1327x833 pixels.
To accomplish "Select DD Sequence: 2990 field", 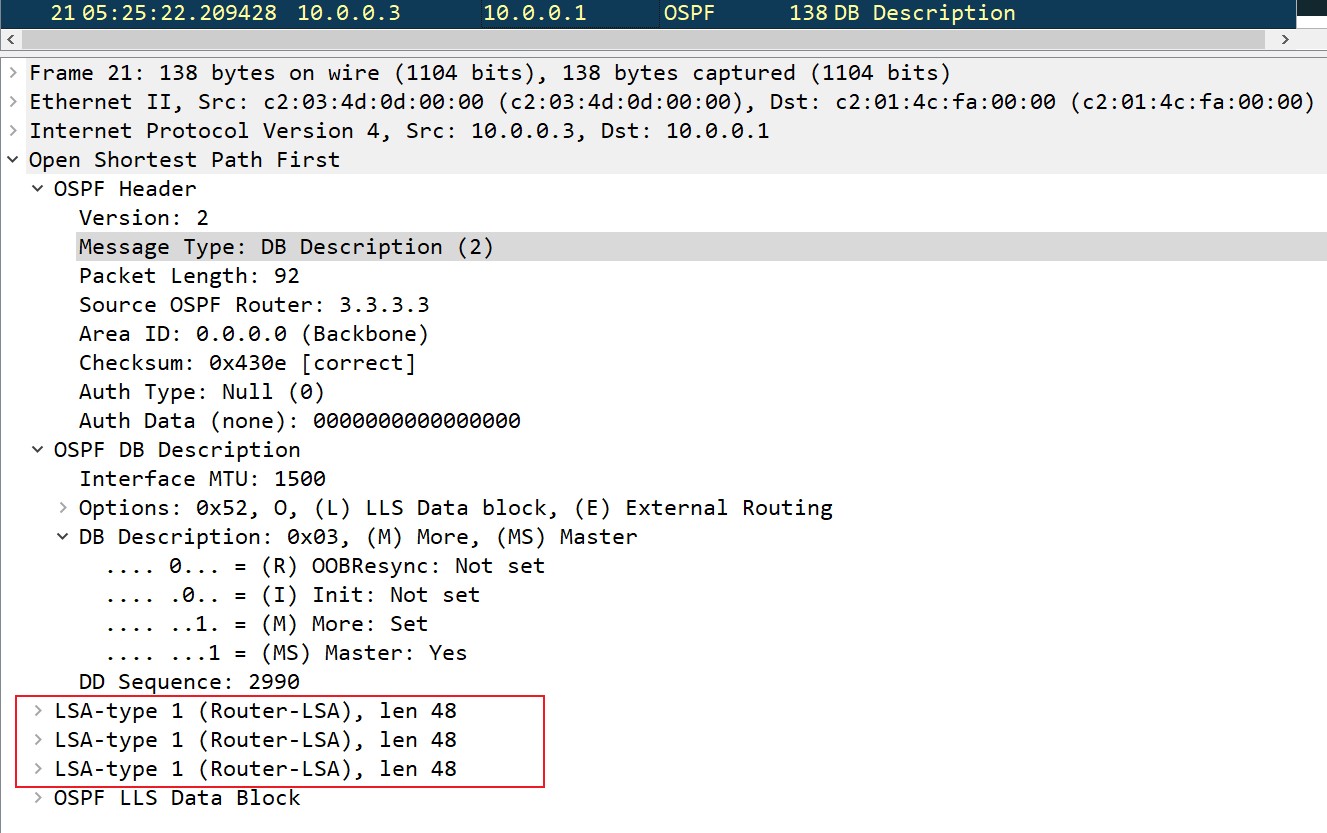I will (189, 682).
